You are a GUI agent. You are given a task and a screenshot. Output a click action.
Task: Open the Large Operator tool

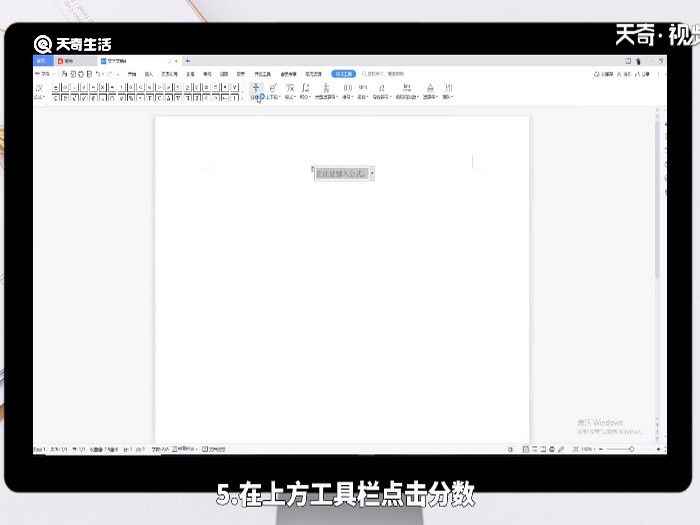(326, 91)
